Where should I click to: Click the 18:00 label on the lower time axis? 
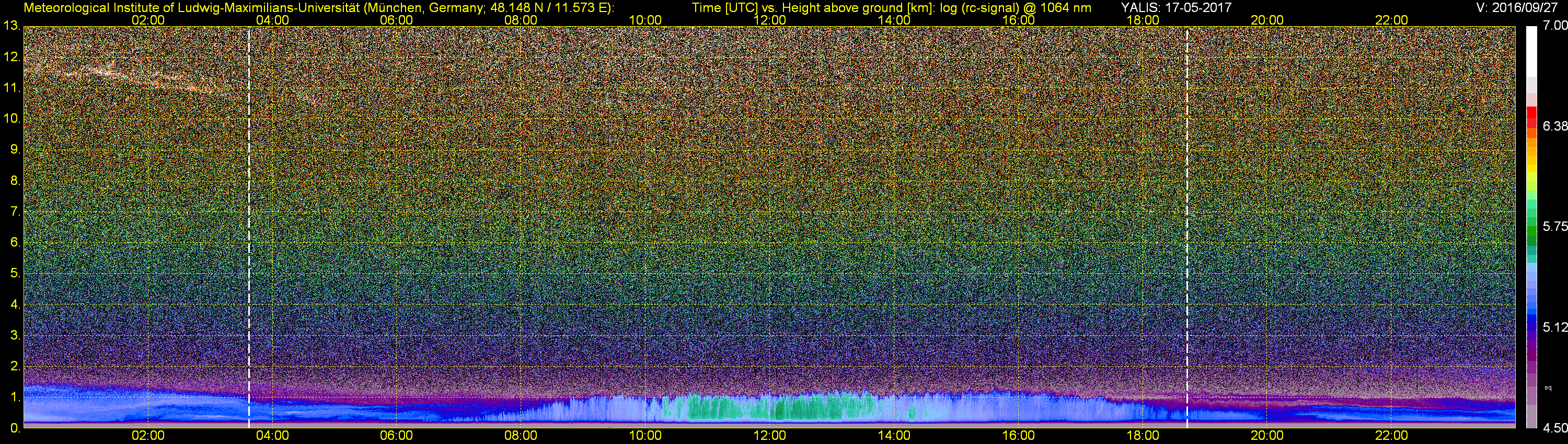click(x=1143, y=436)
